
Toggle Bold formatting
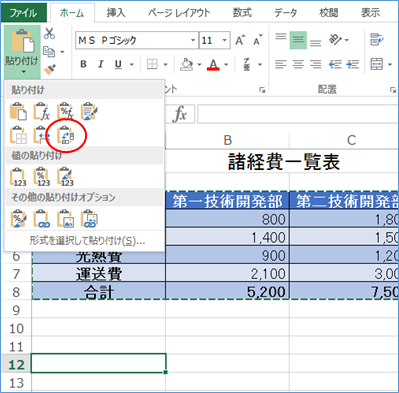pos(83,64)
